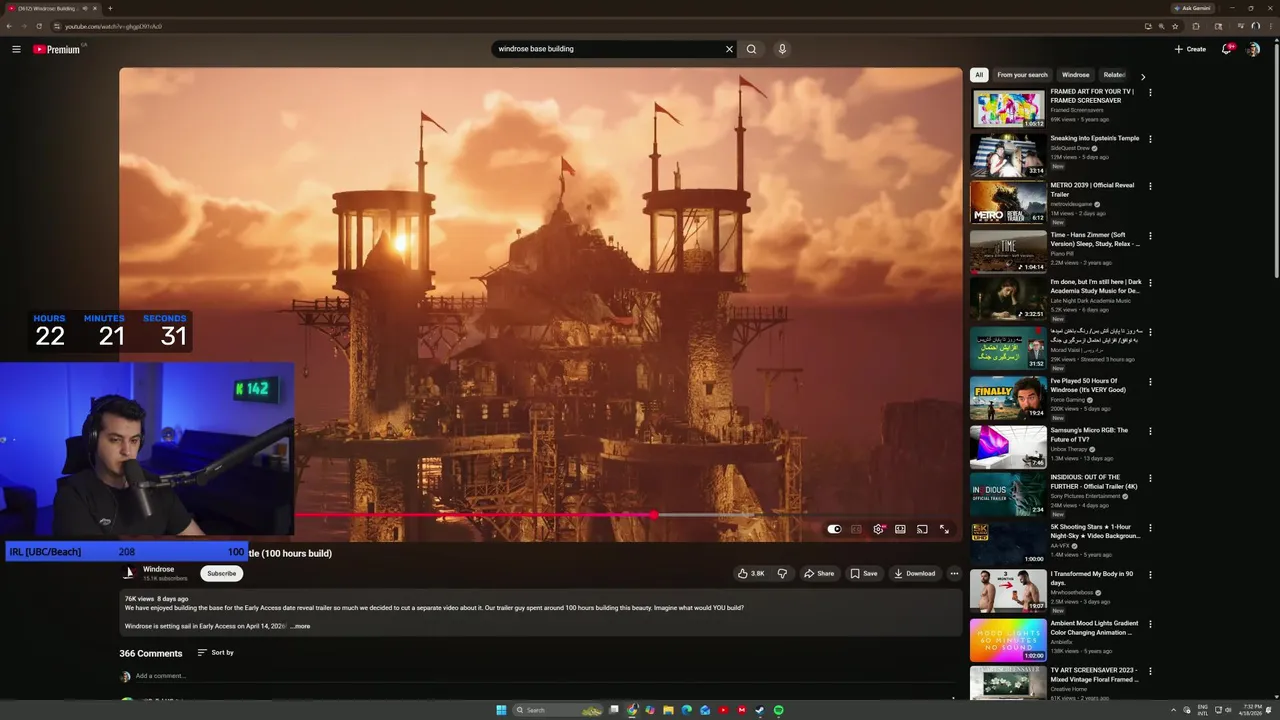Bookmark this page with star icon
Screen dimensions: 1280x720
1174,26
